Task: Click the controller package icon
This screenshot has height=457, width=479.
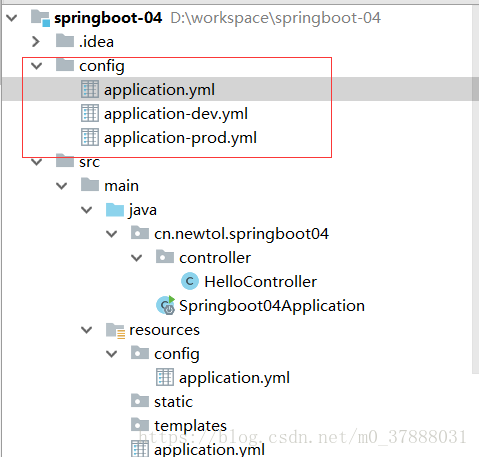Action: point(165,257)
